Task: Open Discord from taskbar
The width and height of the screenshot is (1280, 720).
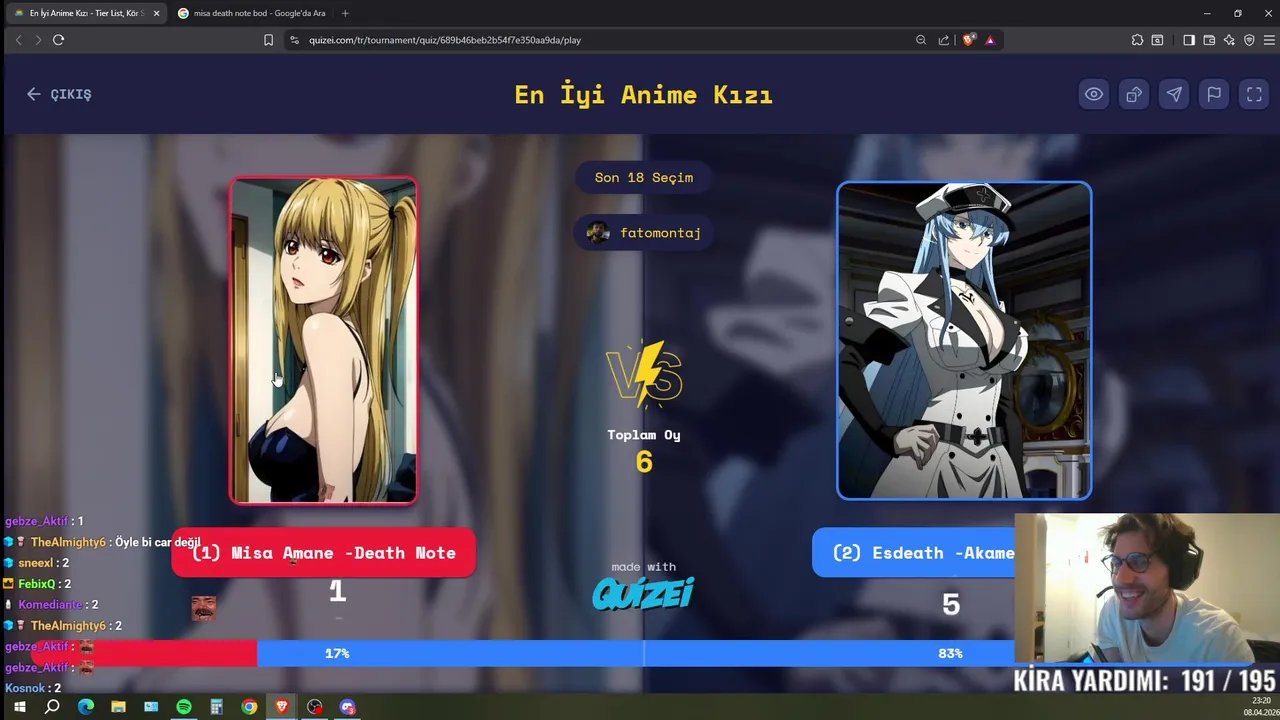Action: 347,707
